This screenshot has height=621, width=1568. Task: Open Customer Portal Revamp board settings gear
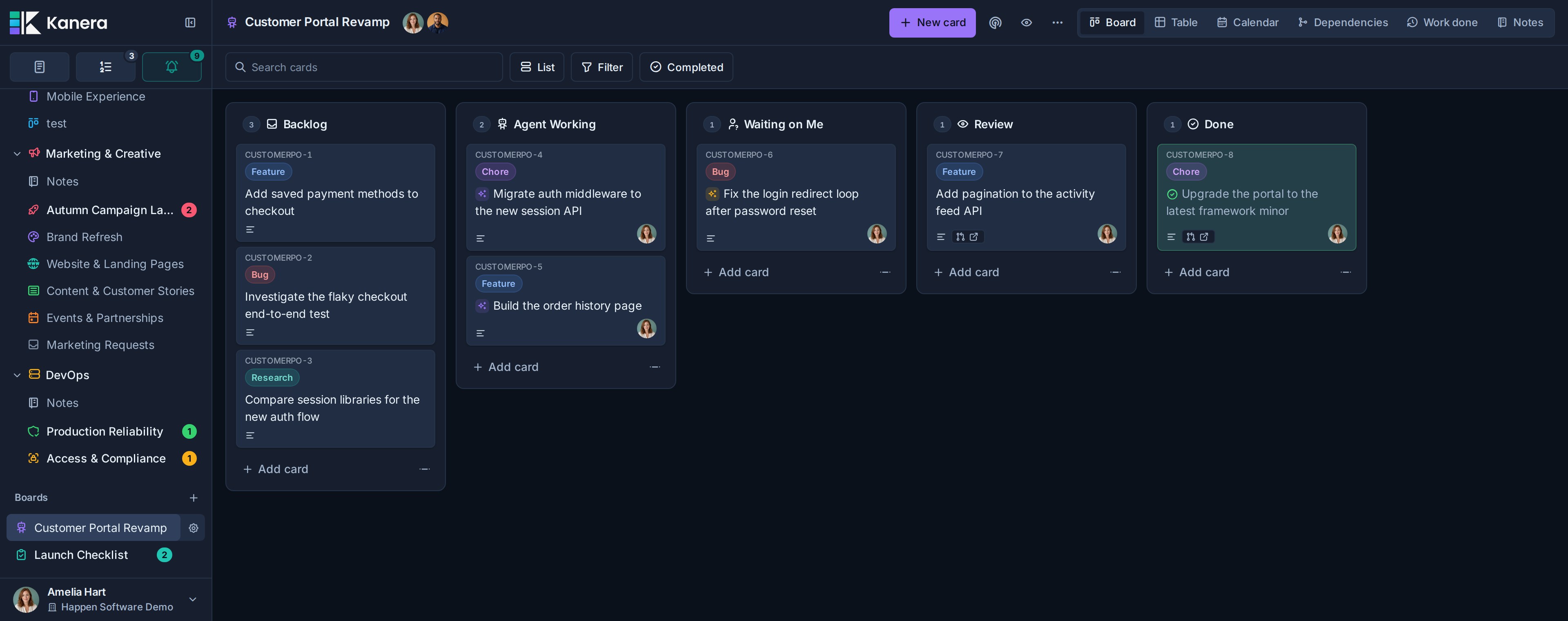coord(194,528)
